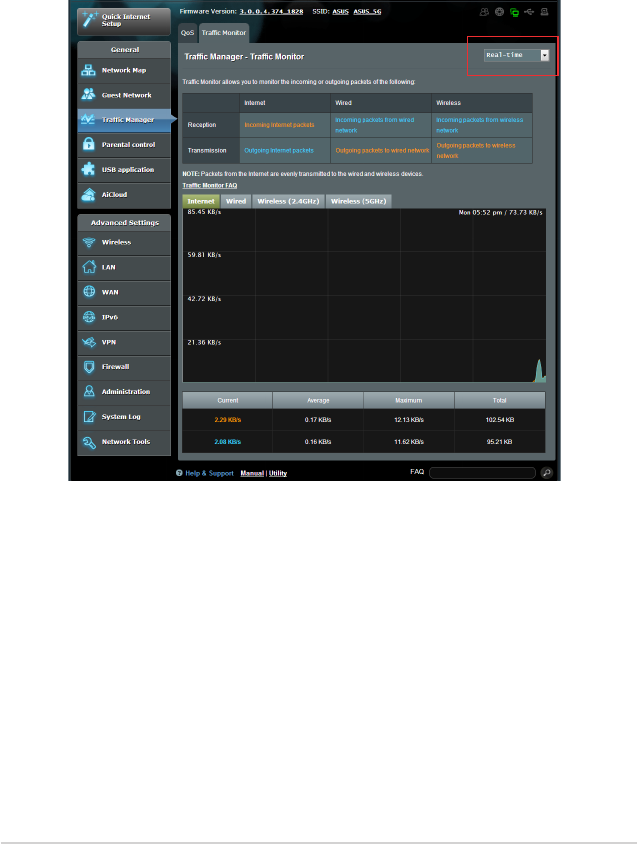Click the Quick Internet Setup wand icon
The image size is (637, 844).
89,19
